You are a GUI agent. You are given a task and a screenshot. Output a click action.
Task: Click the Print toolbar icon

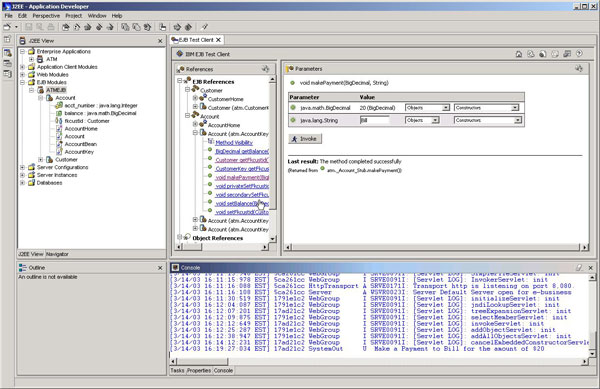(x=51, y=27)
